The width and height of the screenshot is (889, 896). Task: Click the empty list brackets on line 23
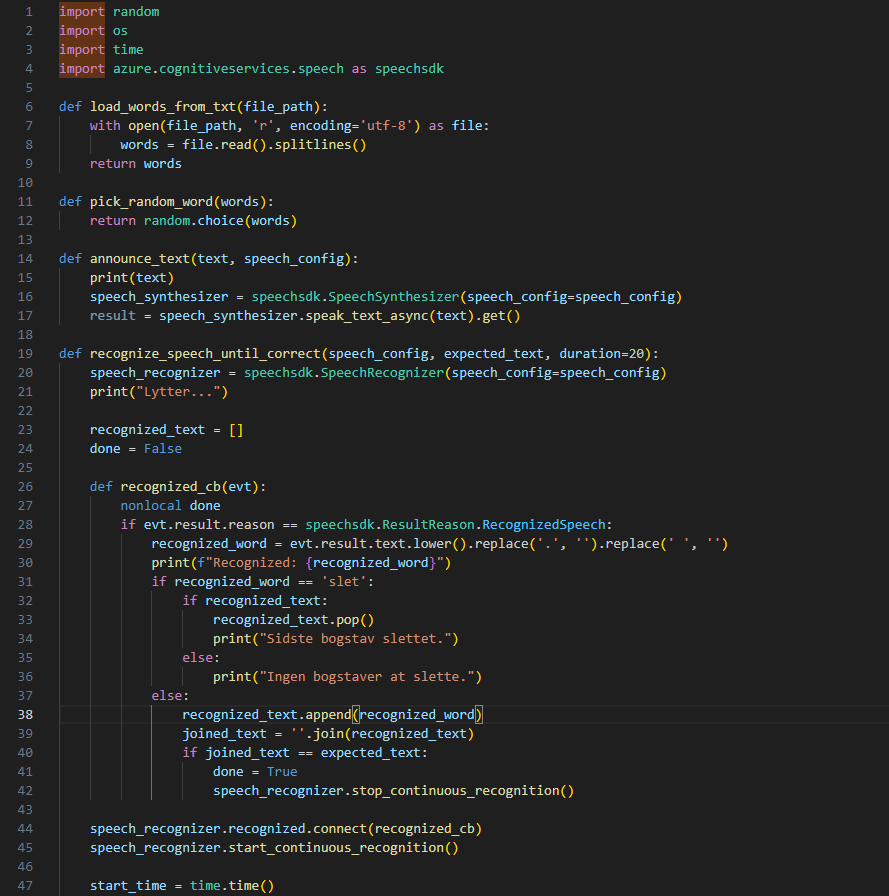pyautogui.click(x=236, y=430)
